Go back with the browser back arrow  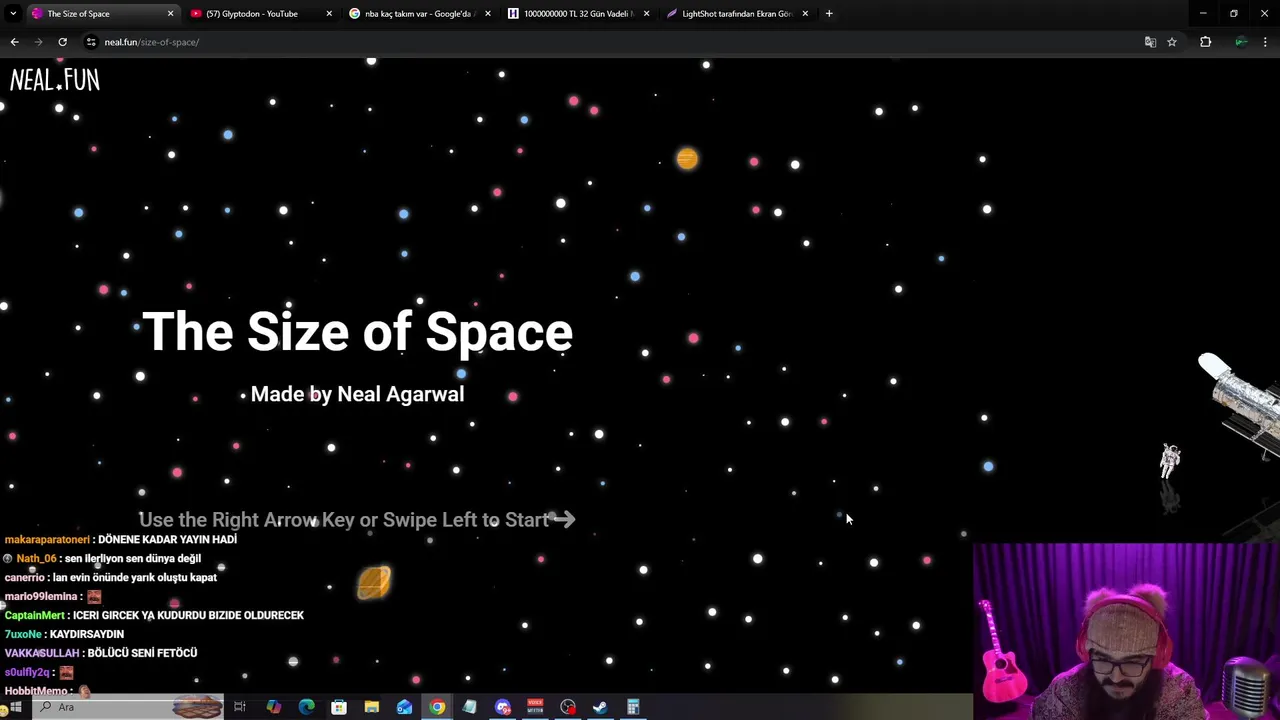click(x=14, y=42)
